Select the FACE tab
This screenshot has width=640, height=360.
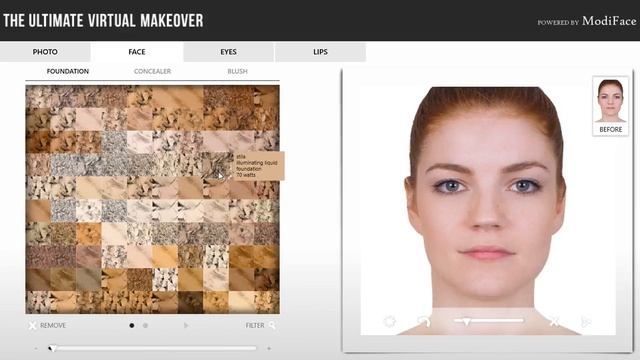pos(137,52)
